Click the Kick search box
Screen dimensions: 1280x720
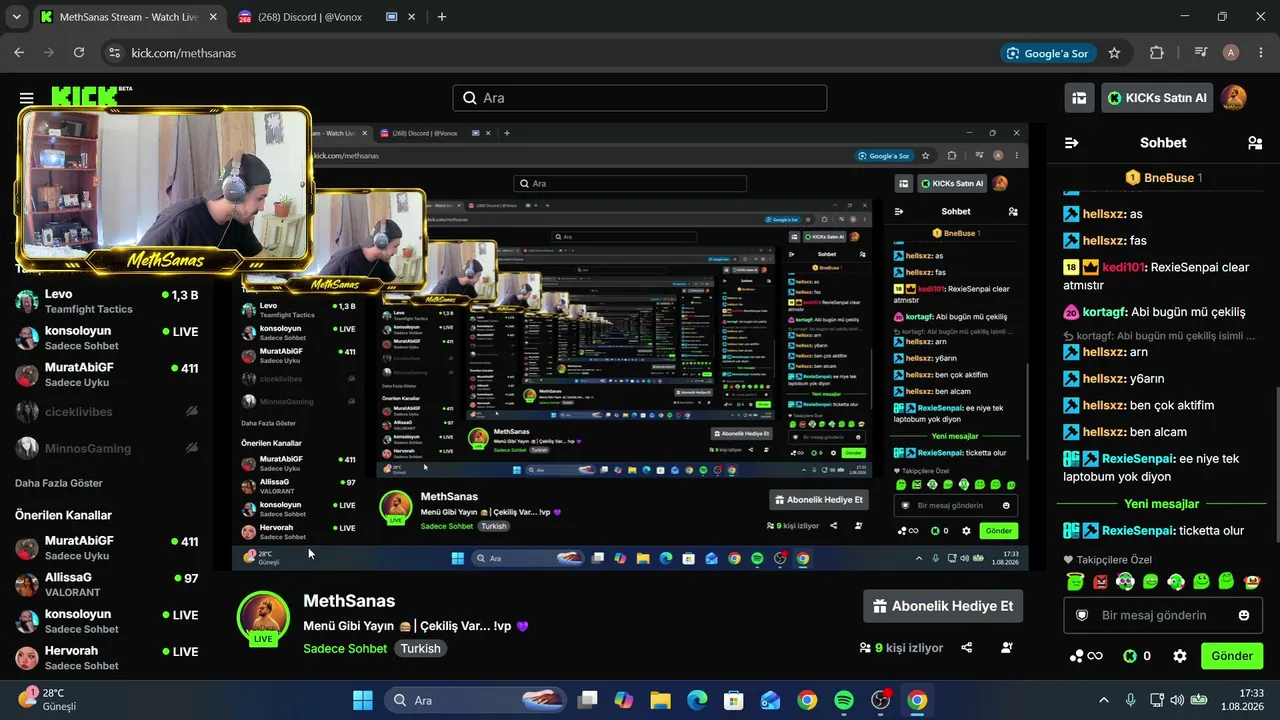pos(640,98)
